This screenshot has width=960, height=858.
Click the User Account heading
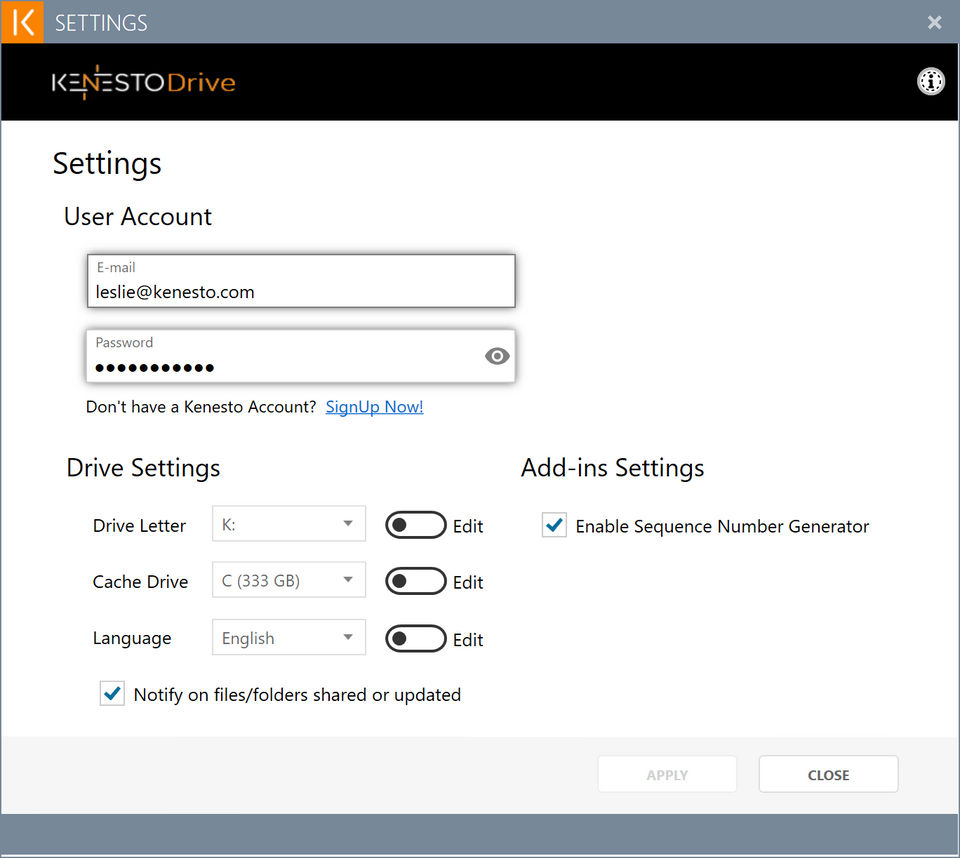(138, 217)
